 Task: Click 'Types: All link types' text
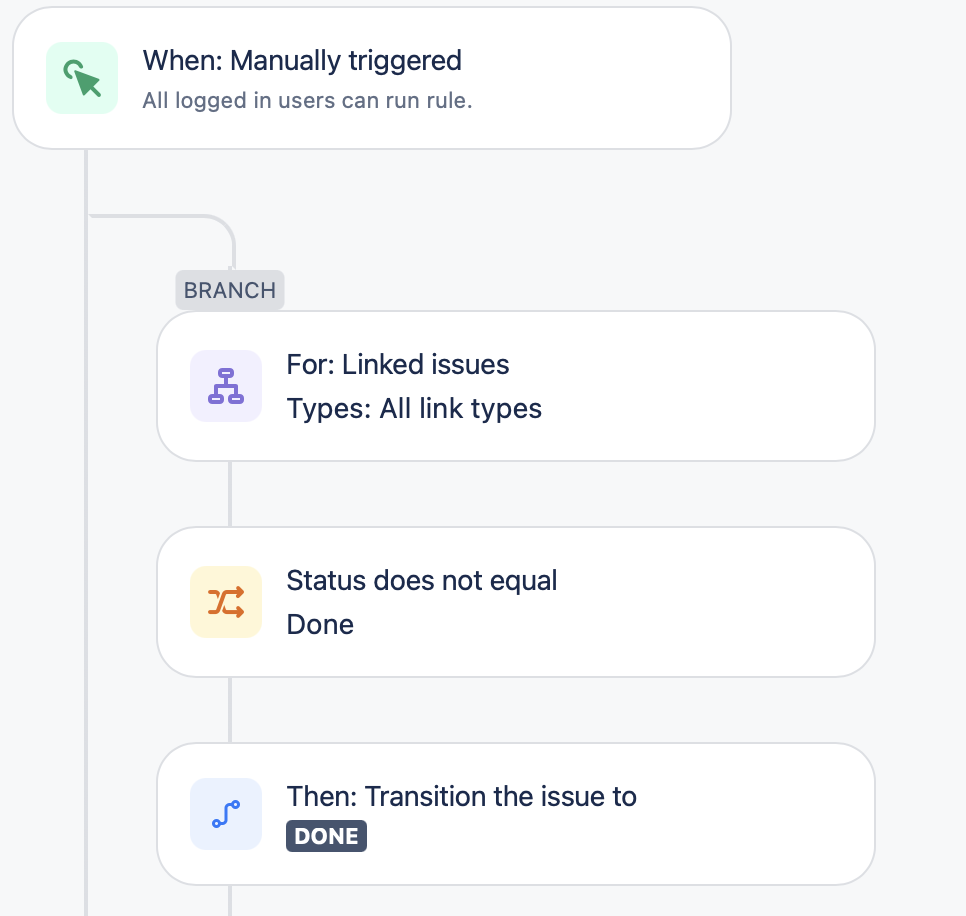[x=414, y=408]
